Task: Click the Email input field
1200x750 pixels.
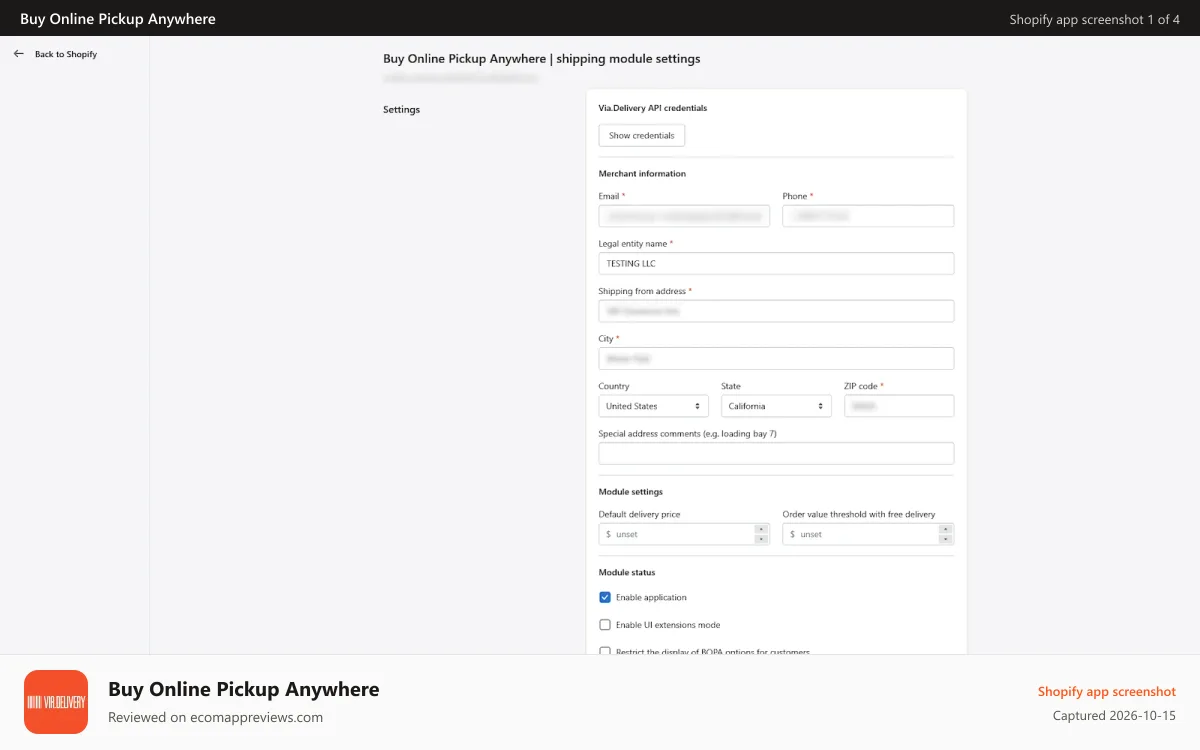Action: pos(684,216)
